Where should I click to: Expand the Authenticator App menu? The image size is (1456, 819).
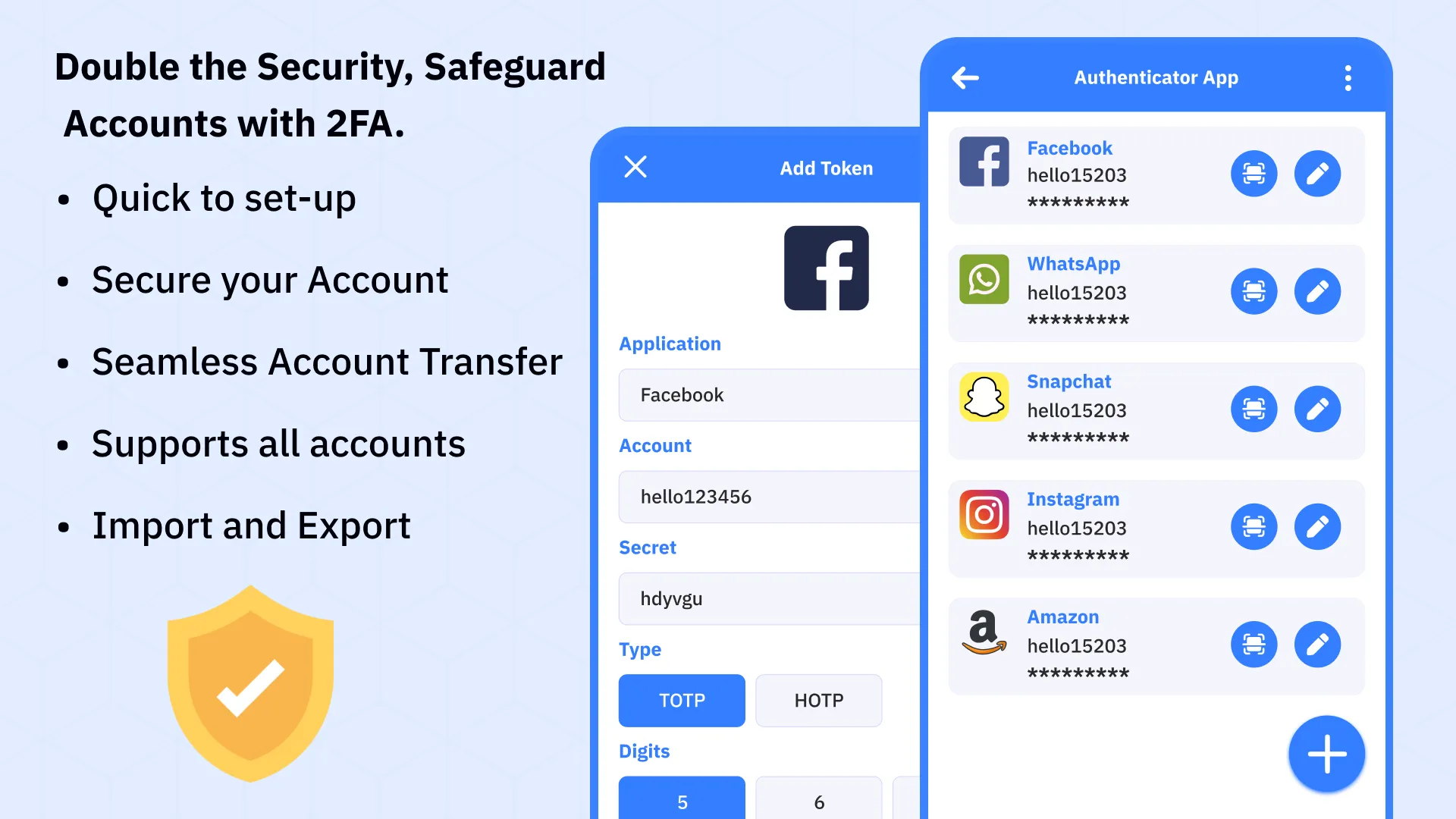point(1350,78)
